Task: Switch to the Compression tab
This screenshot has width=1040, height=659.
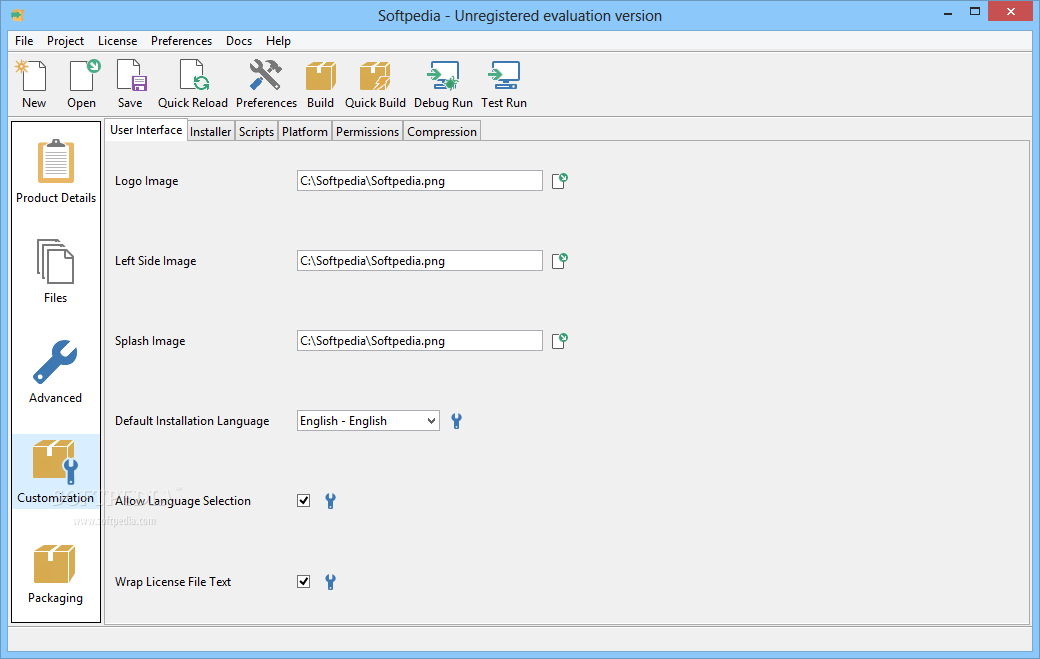Action: click(x=442, y=131)
